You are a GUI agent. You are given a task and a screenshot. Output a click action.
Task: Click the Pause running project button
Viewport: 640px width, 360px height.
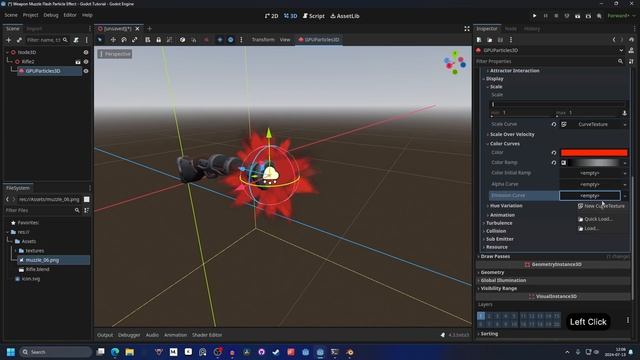[545, 16]
